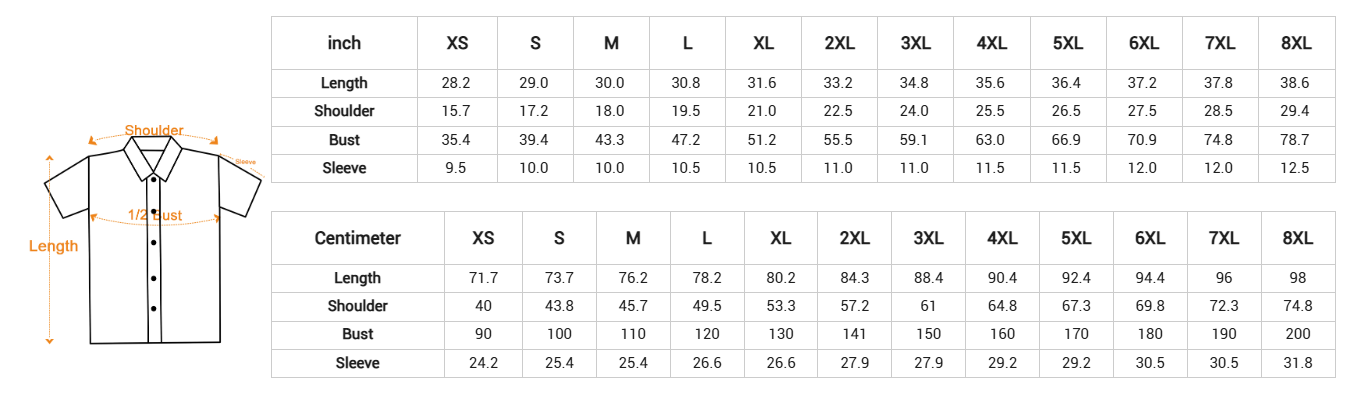Click the 3XL header in the inch table
Image resolution: width=1362 pixels, height=410 pixels.
915,43
